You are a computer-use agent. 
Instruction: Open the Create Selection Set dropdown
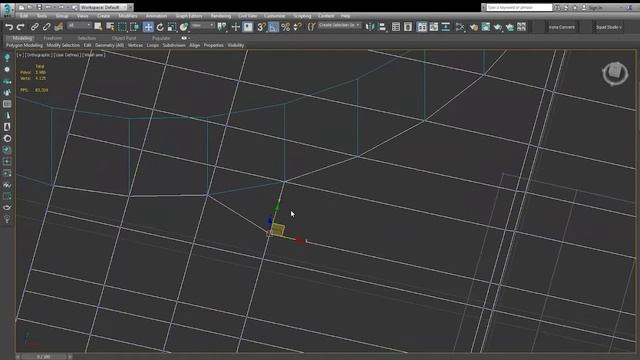click(x=339, y=26)
